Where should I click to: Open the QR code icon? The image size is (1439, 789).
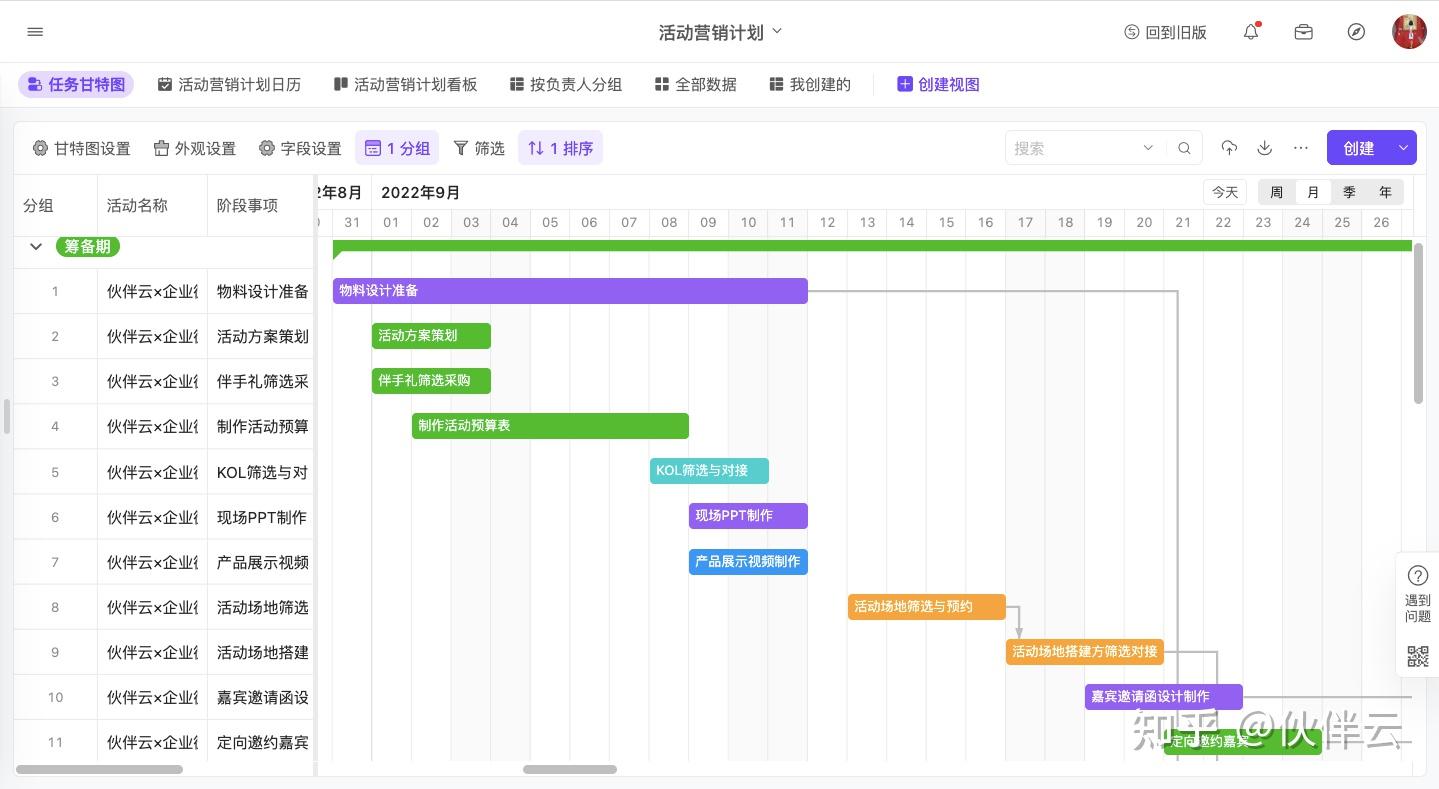[1418, 656]
